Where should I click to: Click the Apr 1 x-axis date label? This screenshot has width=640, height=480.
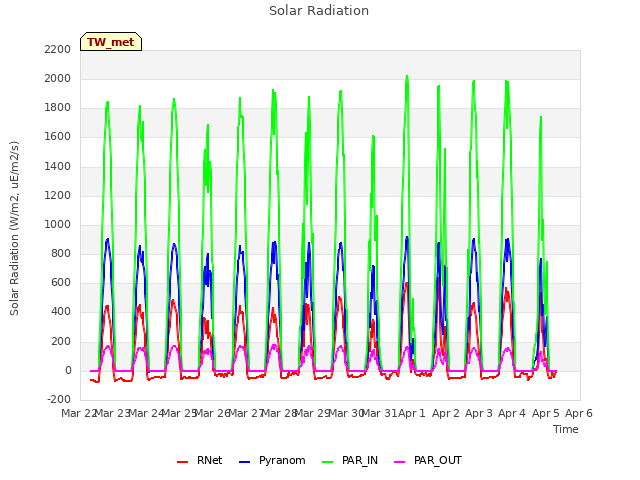412,413
